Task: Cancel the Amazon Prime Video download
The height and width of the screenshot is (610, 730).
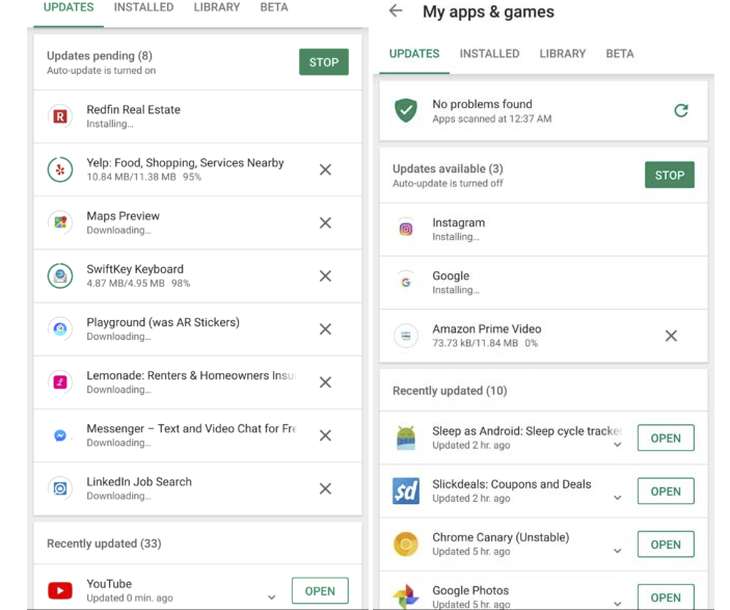Action: (x=671, y=336)
